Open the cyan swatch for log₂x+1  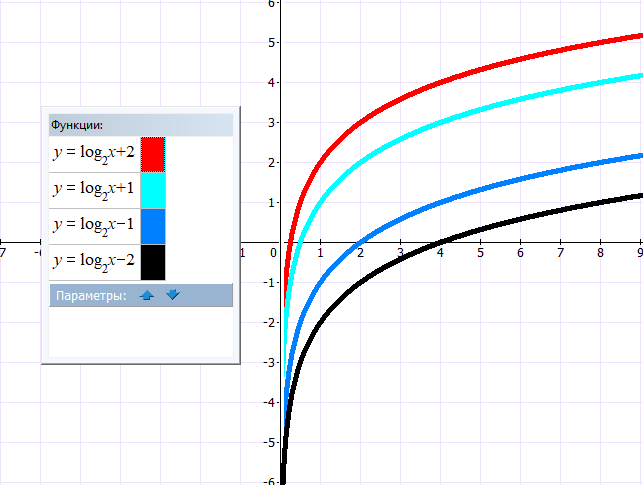pyautogui.click(x=153, y=190)
